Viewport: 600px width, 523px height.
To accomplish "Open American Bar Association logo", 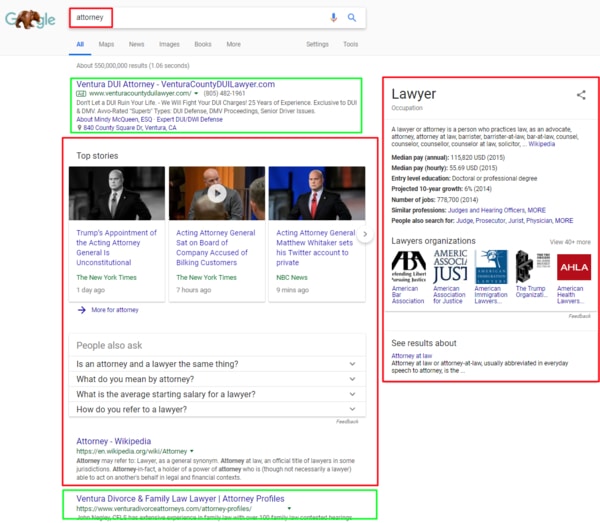I will 408,267.
